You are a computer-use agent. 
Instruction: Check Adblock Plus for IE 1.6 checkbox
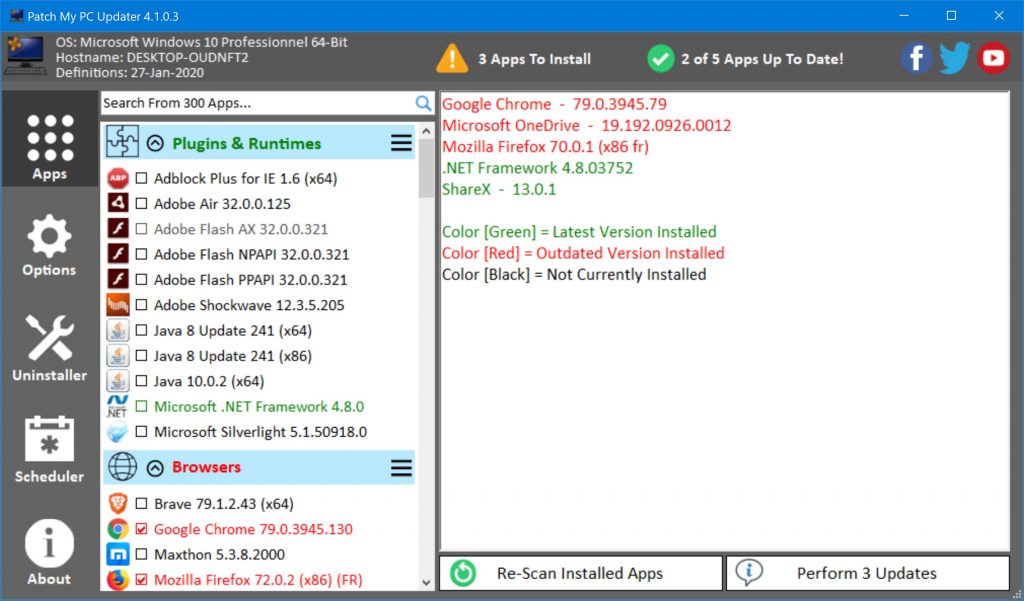141,178
